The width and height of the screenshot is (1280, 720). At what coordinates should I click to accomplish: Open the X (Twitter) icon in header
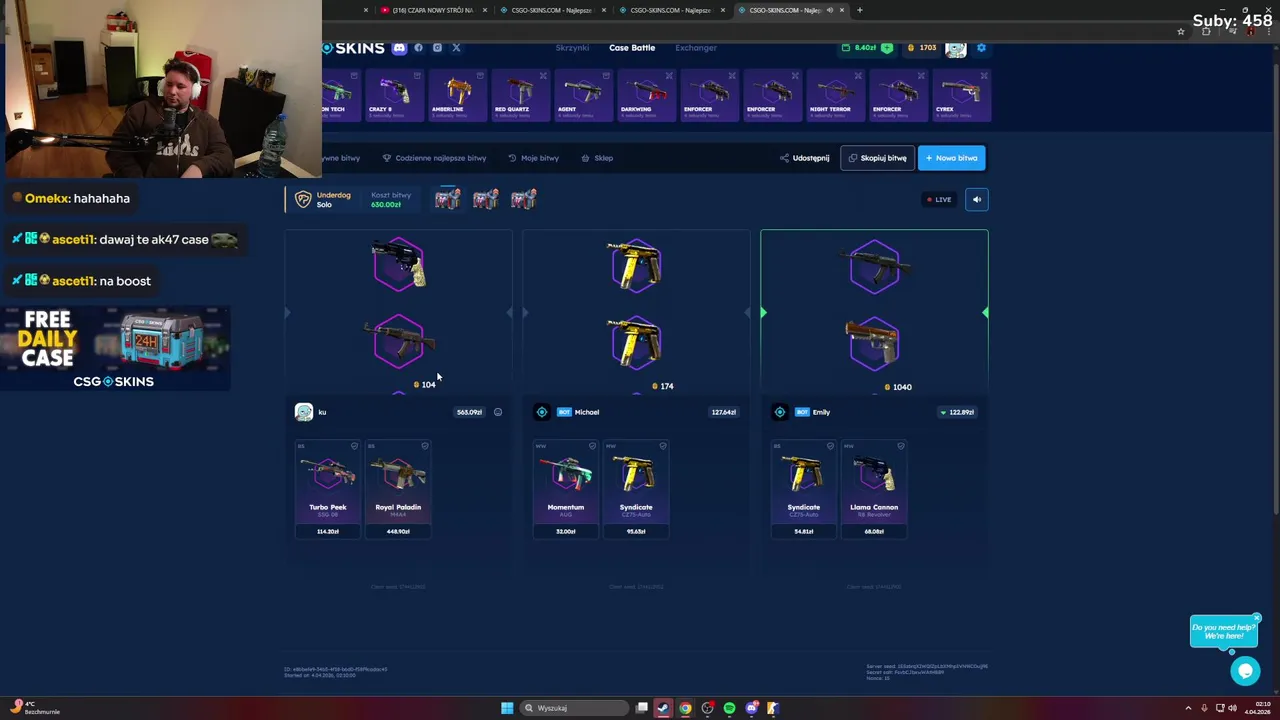(x=456, y=47)
